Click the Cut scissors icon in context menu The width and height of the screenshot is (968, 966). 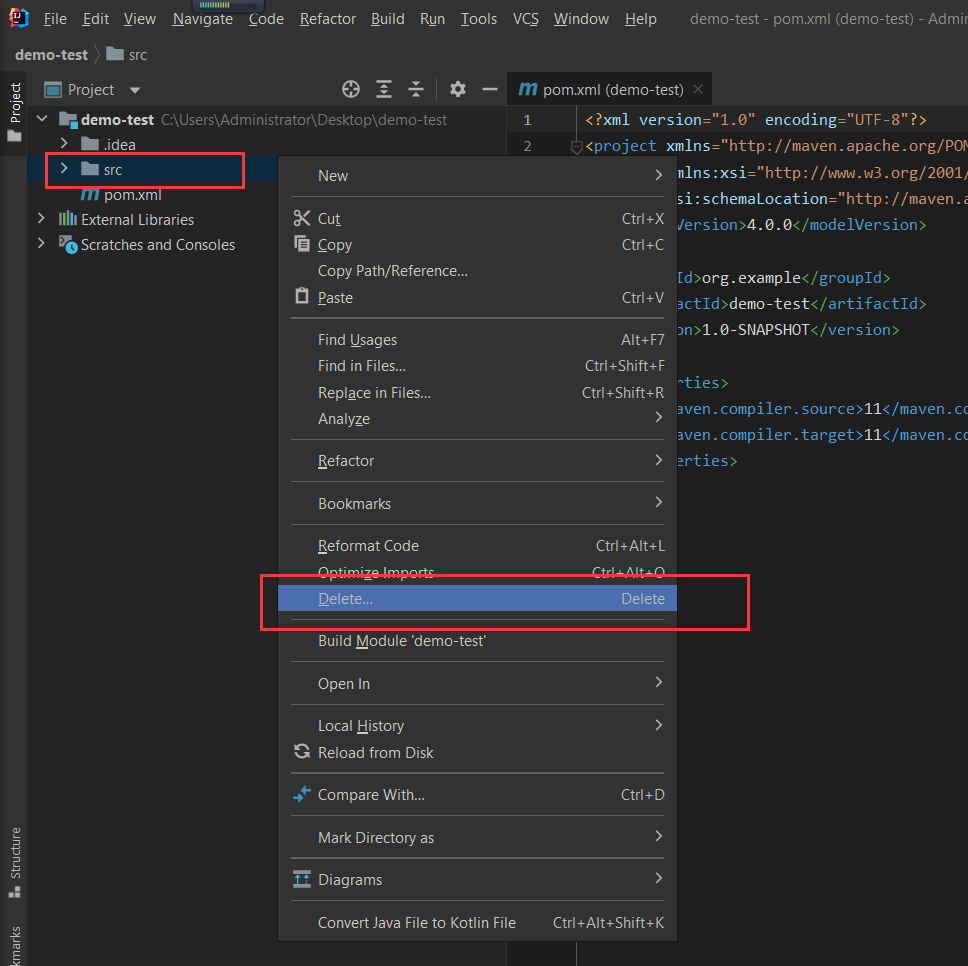[x=302, y=219]
